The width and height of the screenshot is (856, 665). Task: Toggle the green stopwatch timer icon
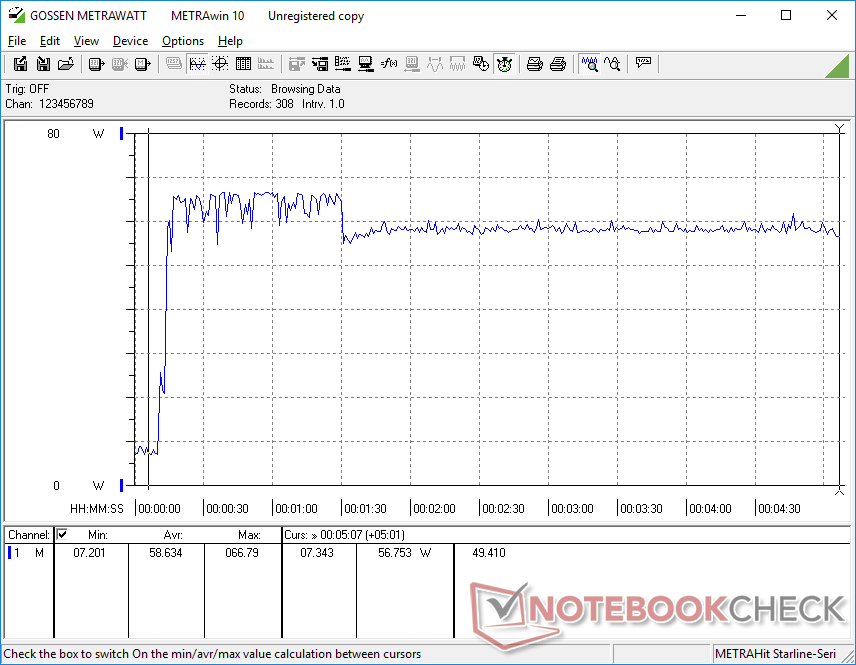tap(504, 64)
